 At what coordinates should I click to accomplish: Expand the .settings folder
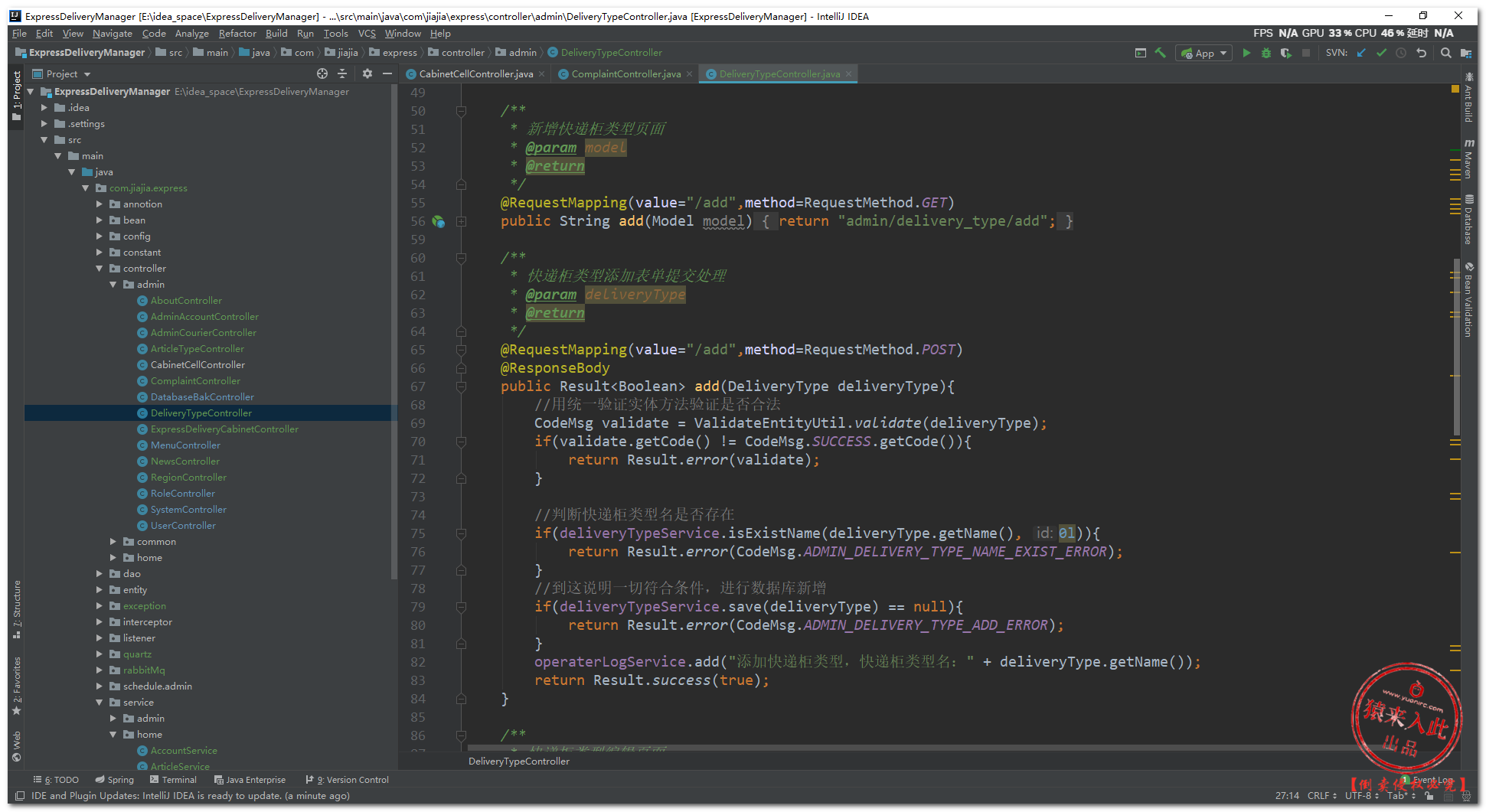pyautogui.click(x=44, y=124)
